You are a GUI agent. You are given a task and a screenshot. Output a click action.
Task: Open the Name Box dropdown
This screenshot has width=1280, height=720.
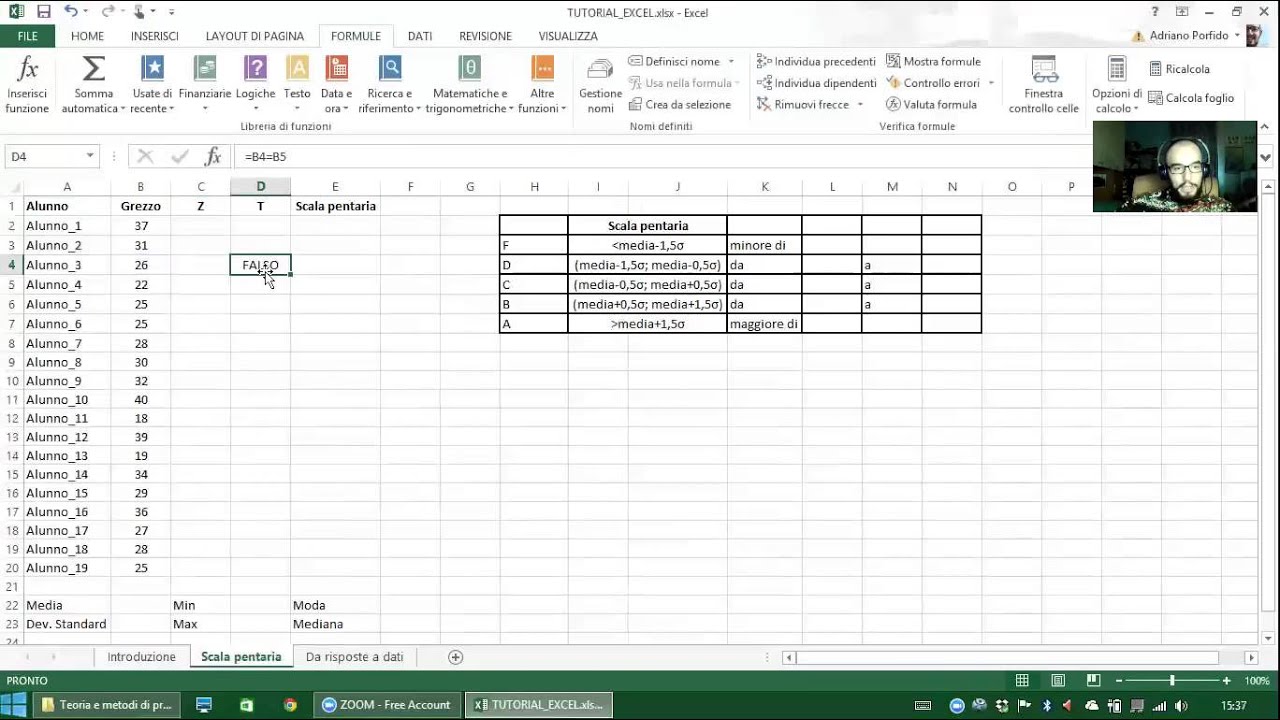coord(90,156)
